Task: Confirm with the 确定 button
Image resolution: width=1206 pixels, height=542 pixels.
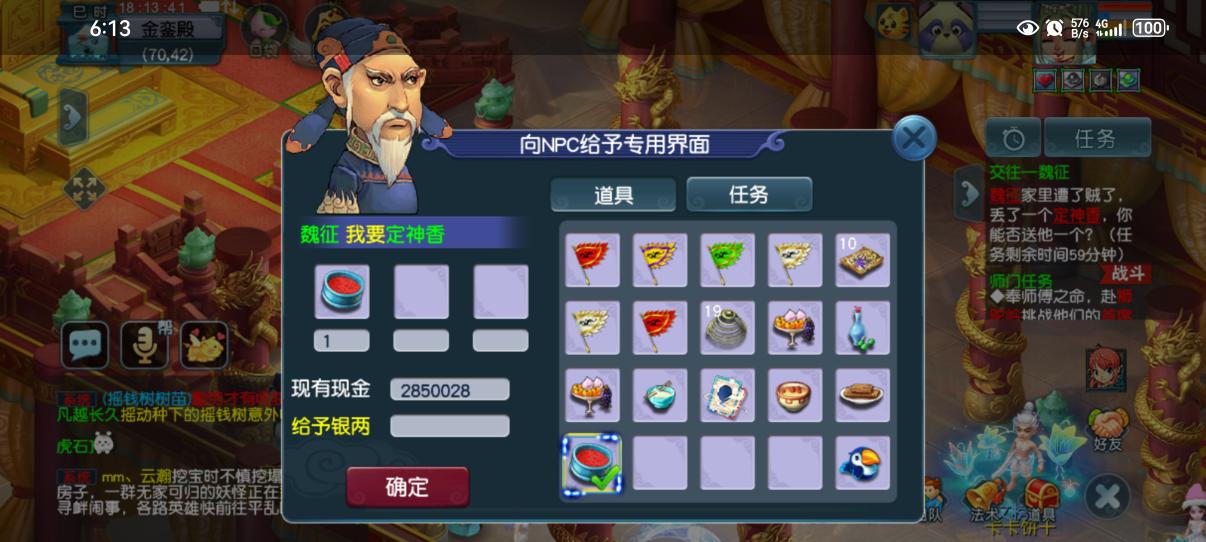Action: point(407,487)
